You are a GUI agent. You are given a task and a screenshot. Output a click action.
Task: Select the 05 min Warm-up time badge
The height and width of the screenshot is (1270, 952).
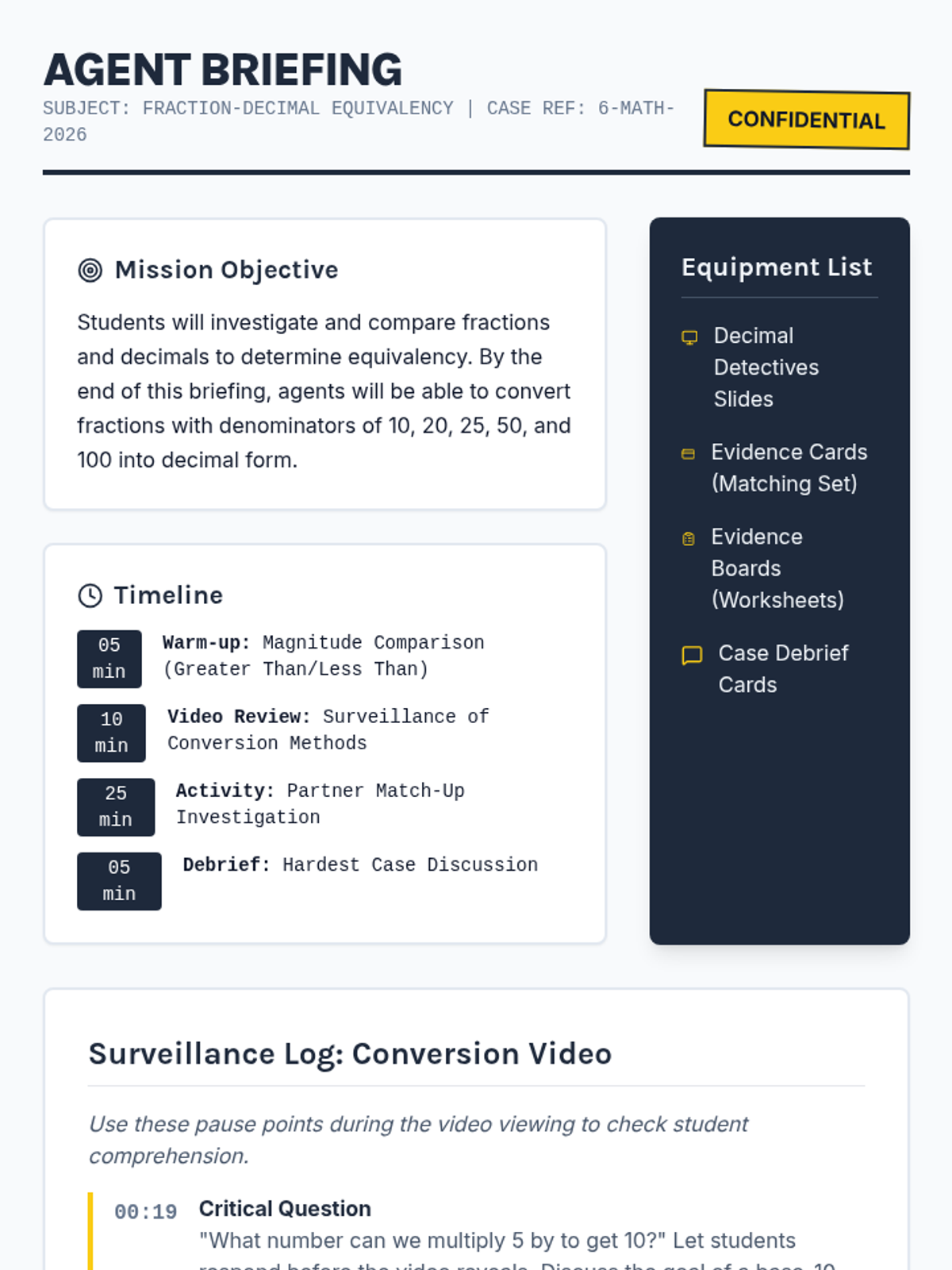click(x=109, y=659)
